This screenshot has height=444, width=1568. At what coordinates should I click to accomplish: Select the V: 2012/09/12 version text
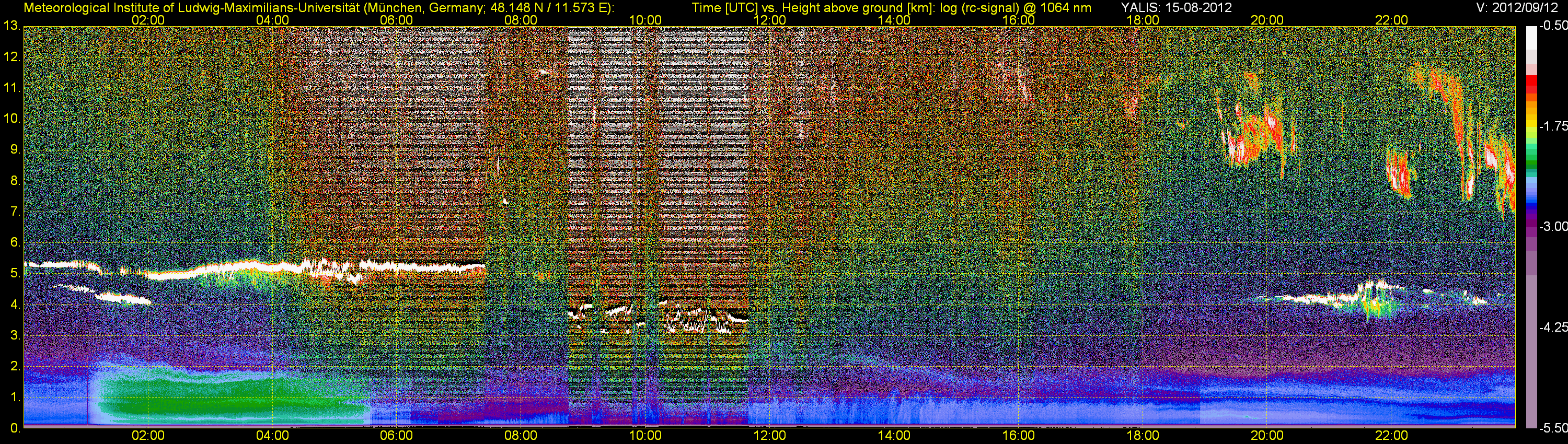1519,8
